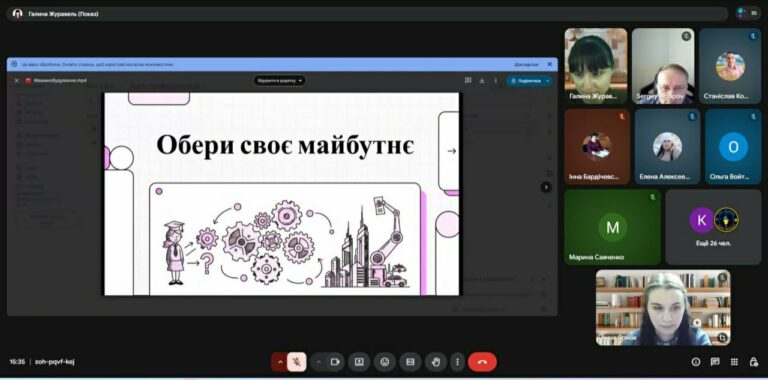This screenshot has height=380, width=768.
Task: Expand arrow next to blue Share button
Action: 548,80
